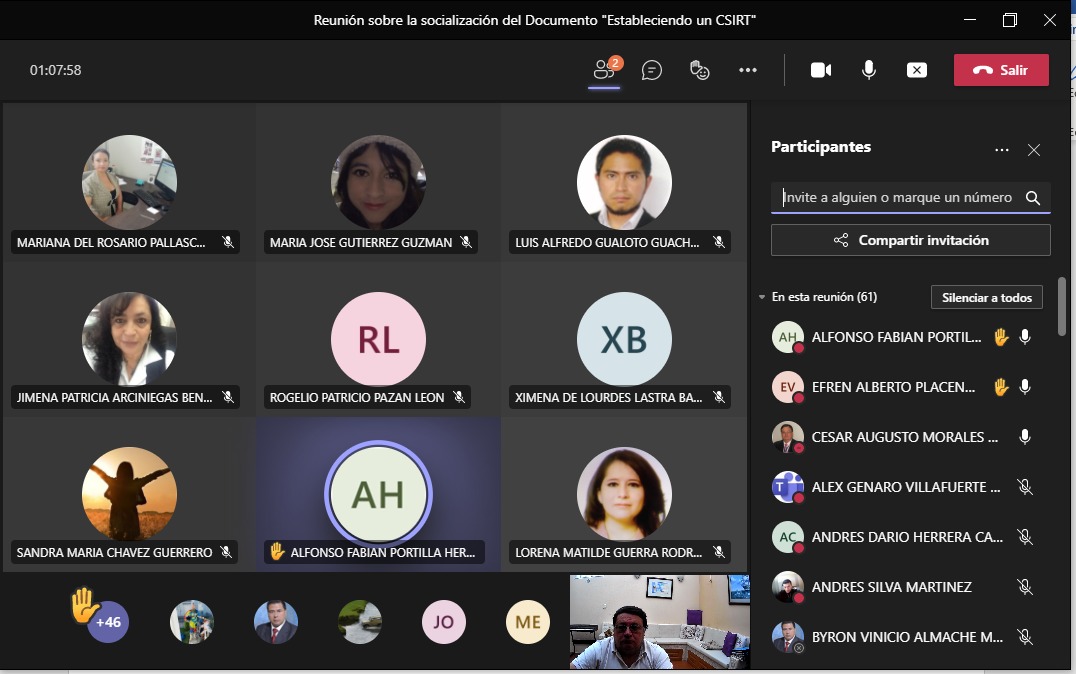Open raise hand and reactions
The image size is (1076, 674).
(x=699, y=70)
